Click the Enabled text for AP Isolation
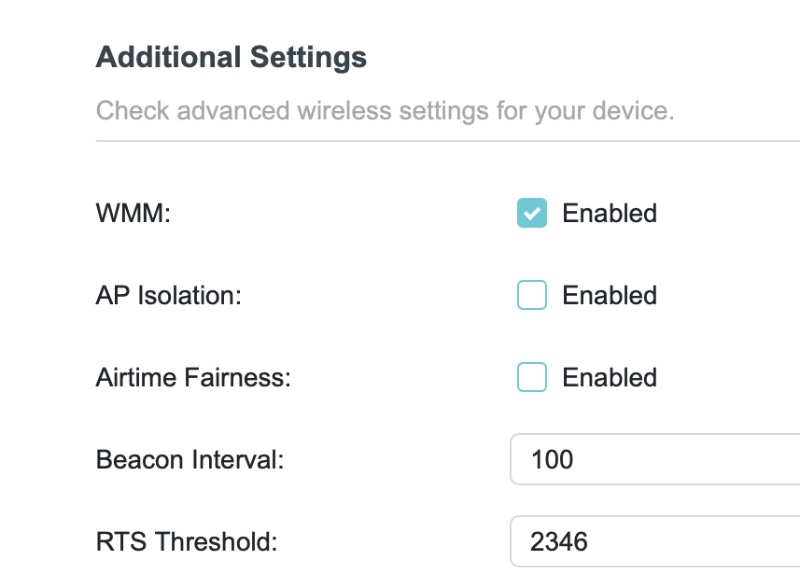This screenshot has height=588, width=800. [x=609, y=295]
